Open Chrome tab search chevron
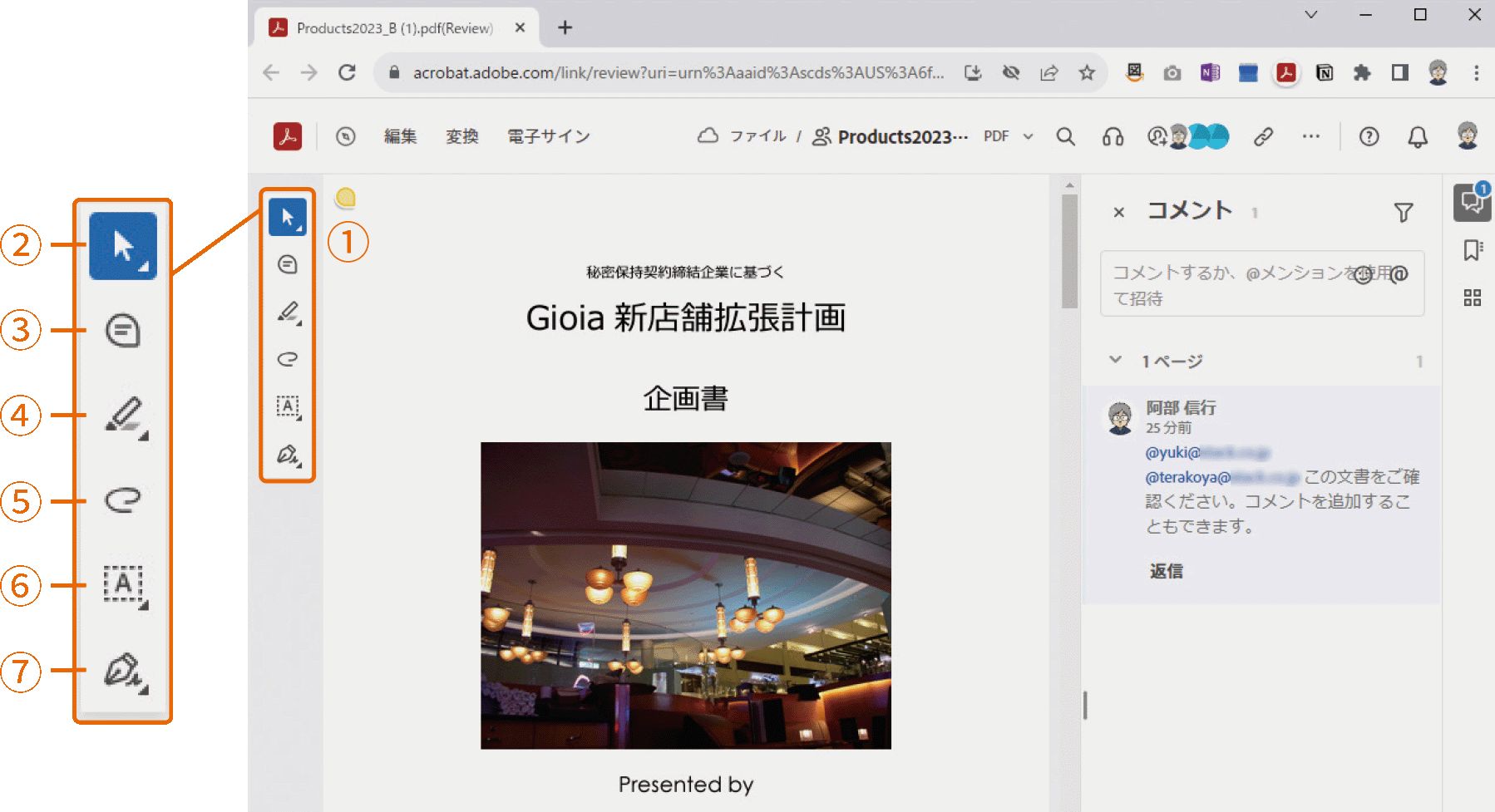 click(x=1311, y=15)
